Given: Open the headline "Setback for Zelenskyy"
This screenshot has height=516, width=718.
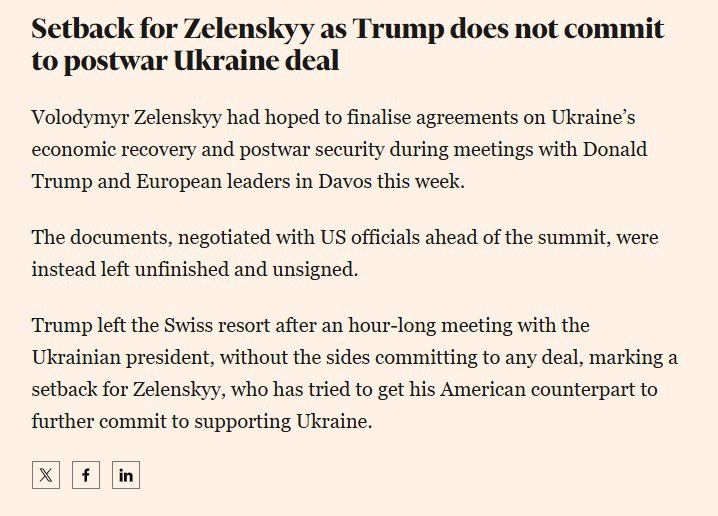Looking at the screenshot, I should pos(170,28).
